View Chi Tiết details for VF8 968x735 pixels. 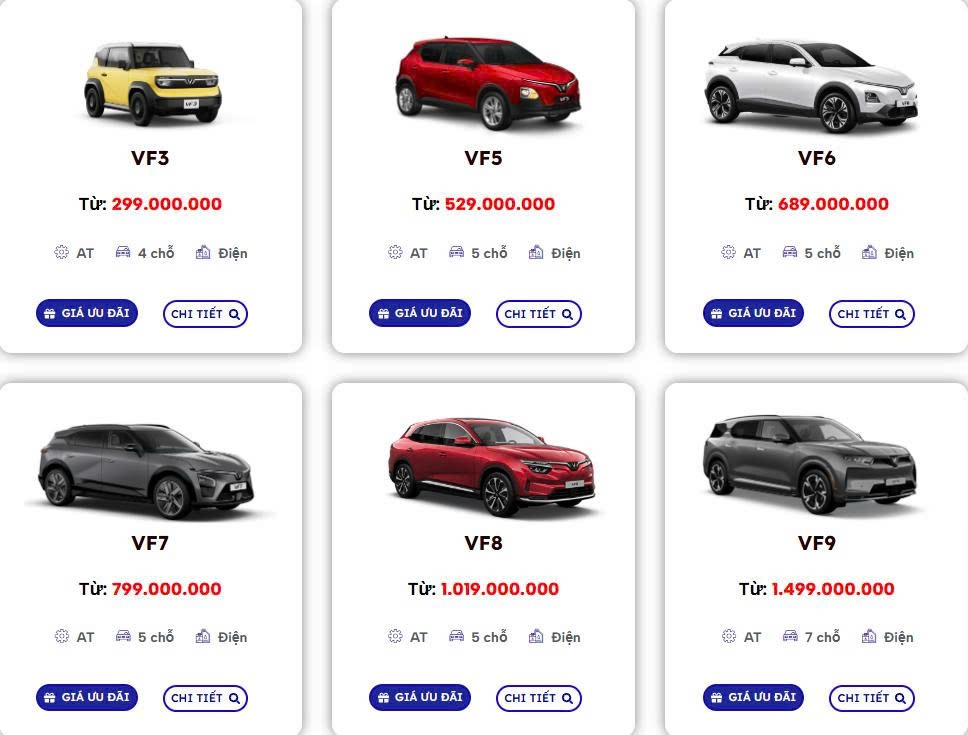click(538, 698)
